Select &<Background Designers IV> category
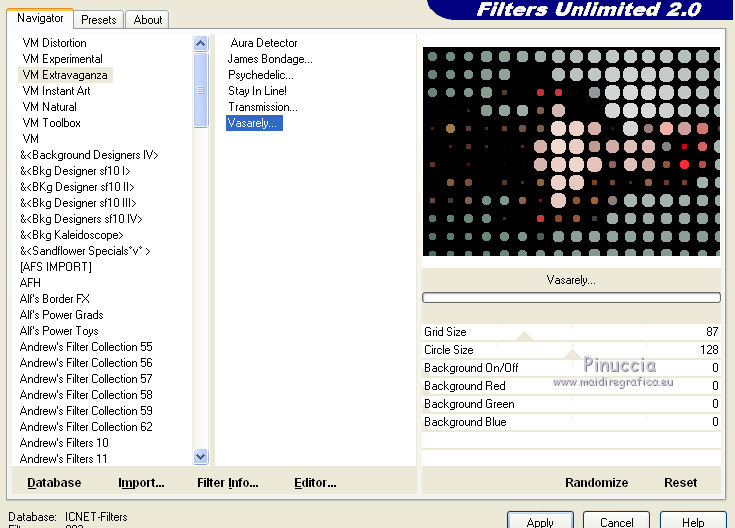This screenshot has height=528, width=735. (89, 155)
